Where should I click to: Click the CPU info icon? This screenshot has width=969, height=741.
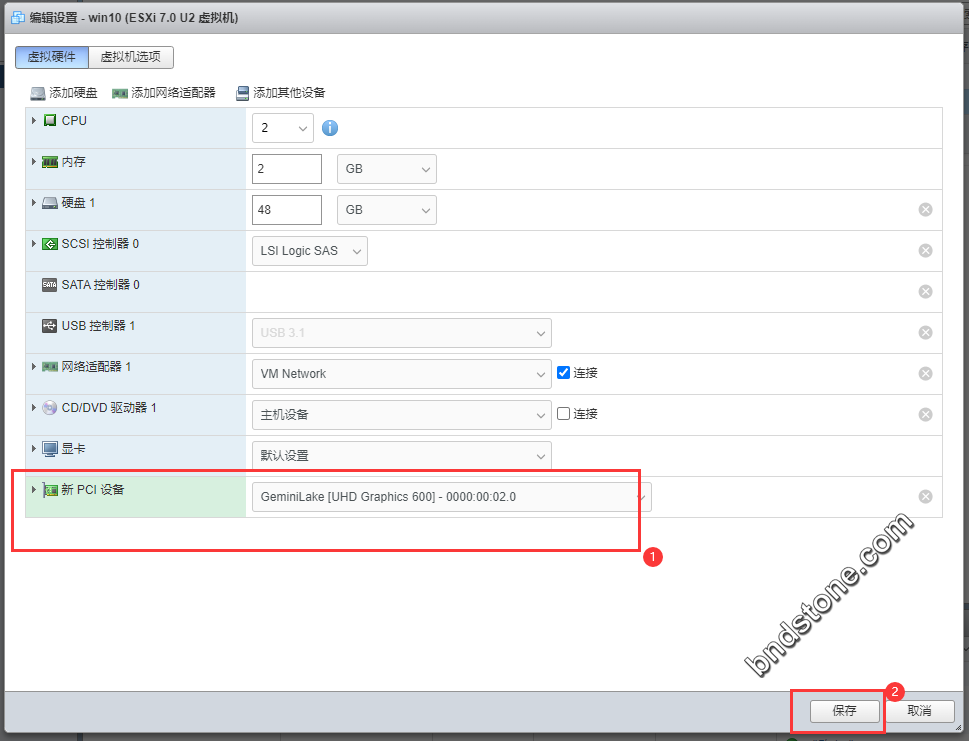[330, 128]
